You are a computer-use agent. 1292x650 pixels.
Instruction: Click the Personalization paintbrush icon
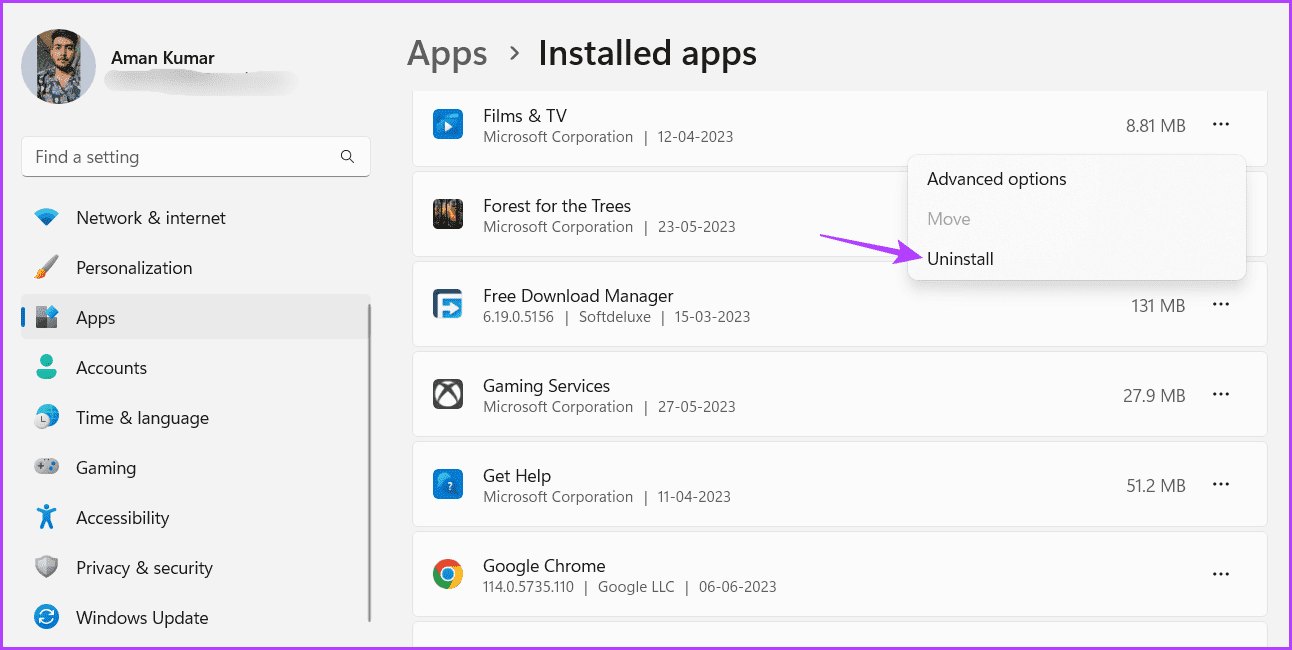[46, 267]
